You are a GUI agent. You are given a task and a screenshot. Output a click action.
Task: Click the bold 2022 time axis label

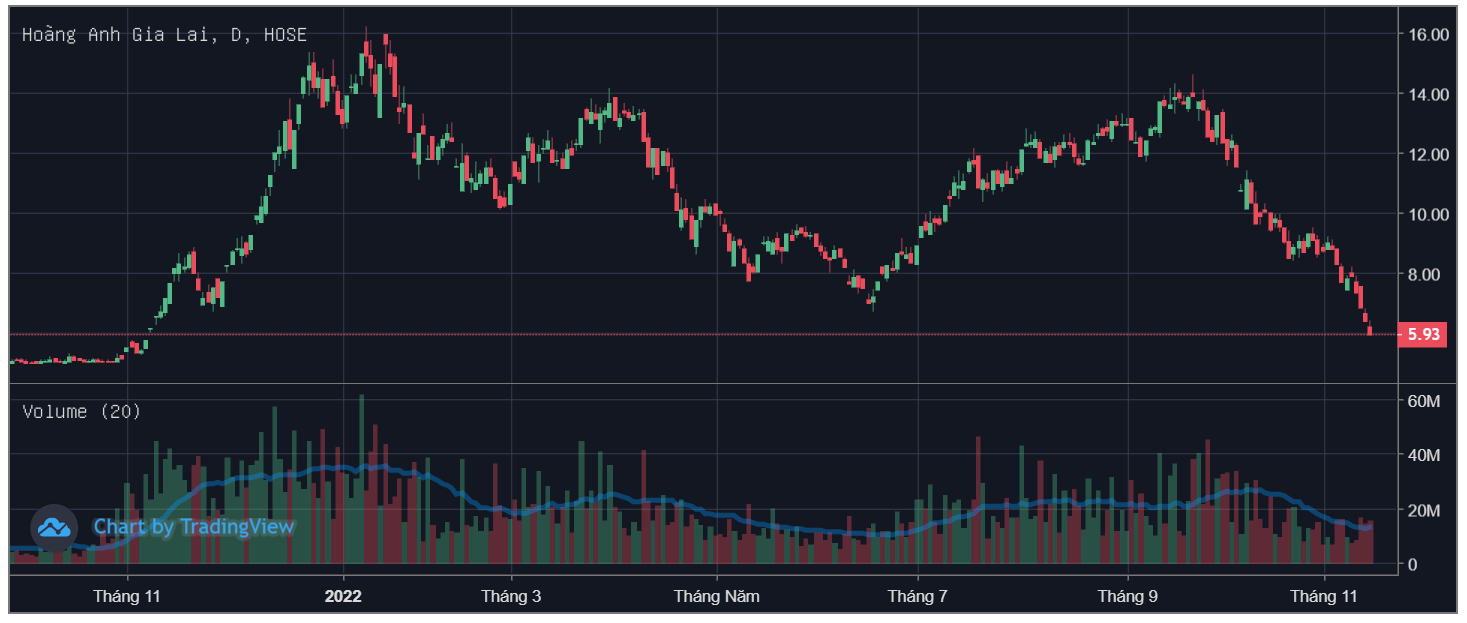coord(343,596)
